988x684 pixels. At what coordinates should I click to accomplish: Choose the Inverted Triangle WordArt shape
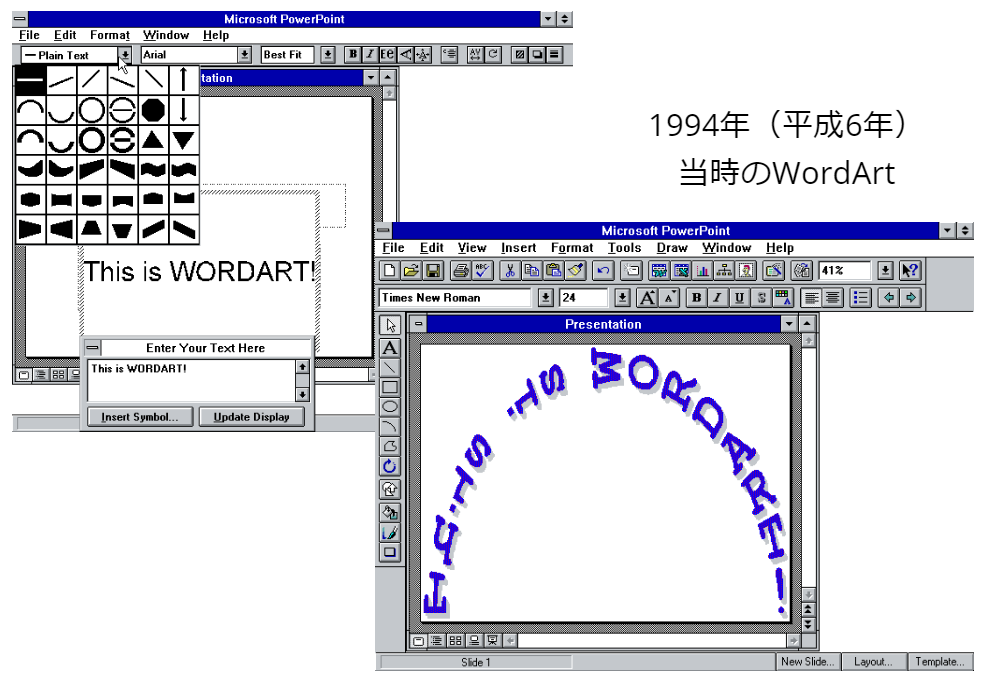coord(183,140)
